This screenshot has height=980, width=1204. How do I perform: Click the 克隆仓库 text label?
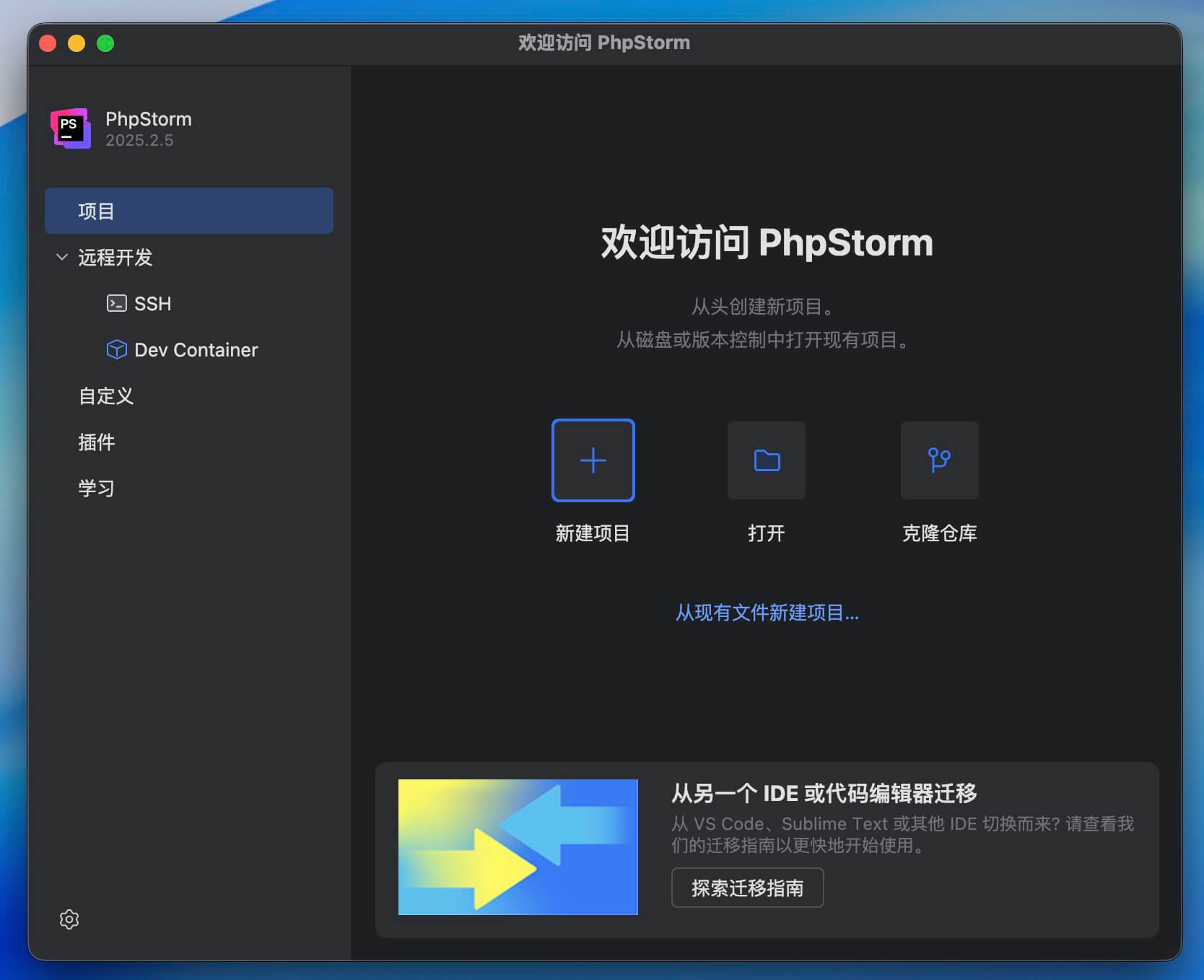coord(939,533)
